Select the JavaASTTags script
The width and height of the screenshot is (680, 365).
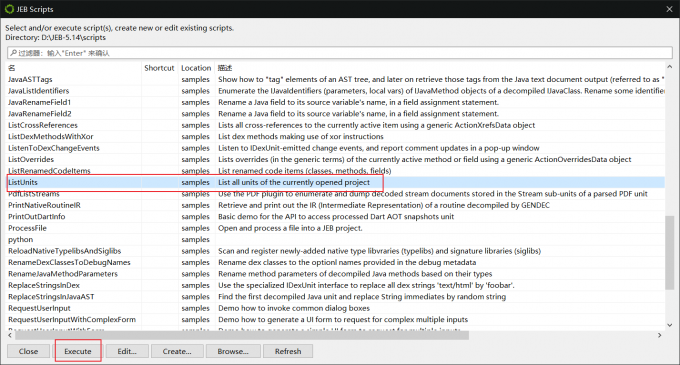[x=30, y=79]
